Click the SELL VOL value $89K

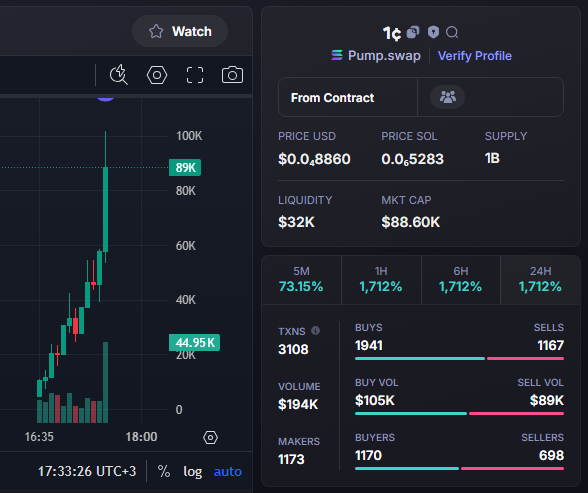(x=547, y=400)
